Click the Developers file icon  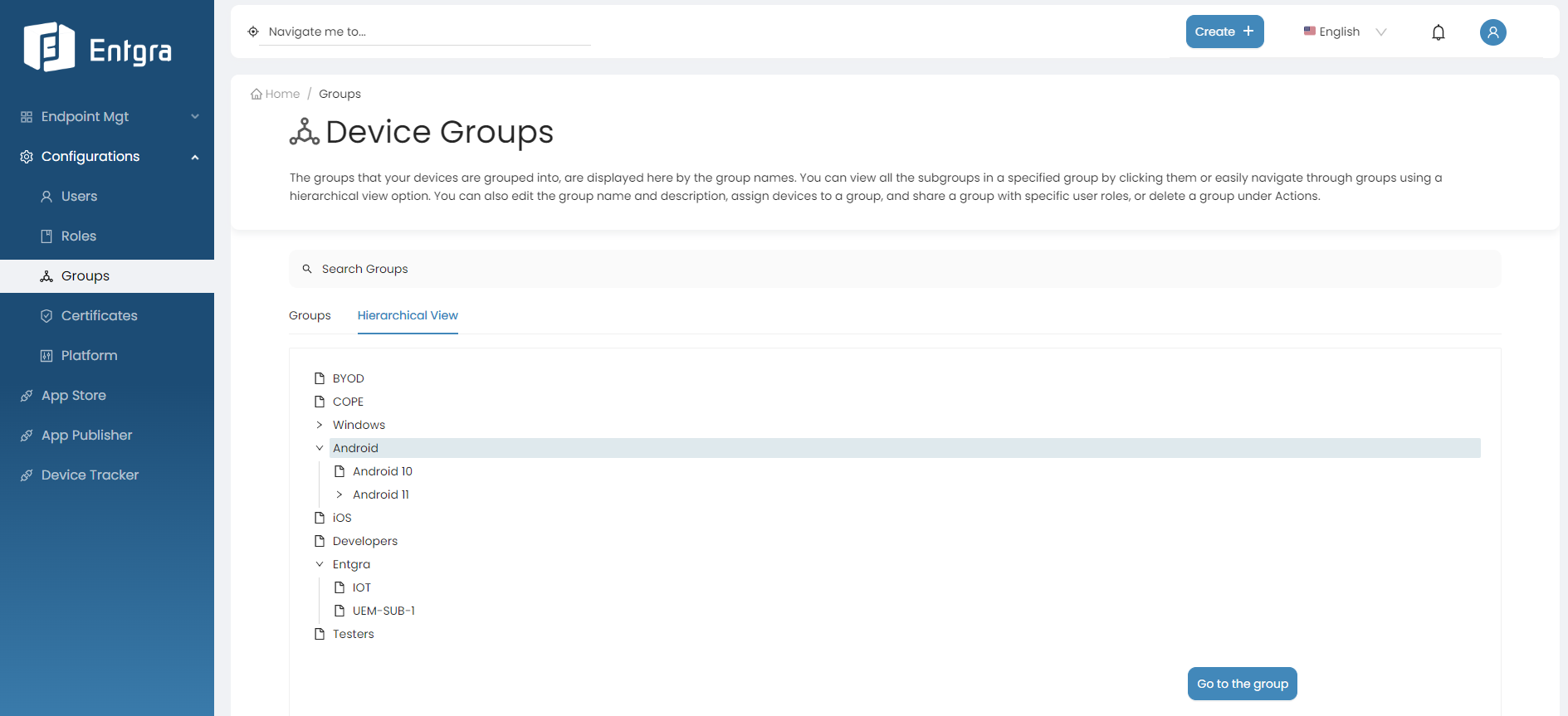[320, 541]
